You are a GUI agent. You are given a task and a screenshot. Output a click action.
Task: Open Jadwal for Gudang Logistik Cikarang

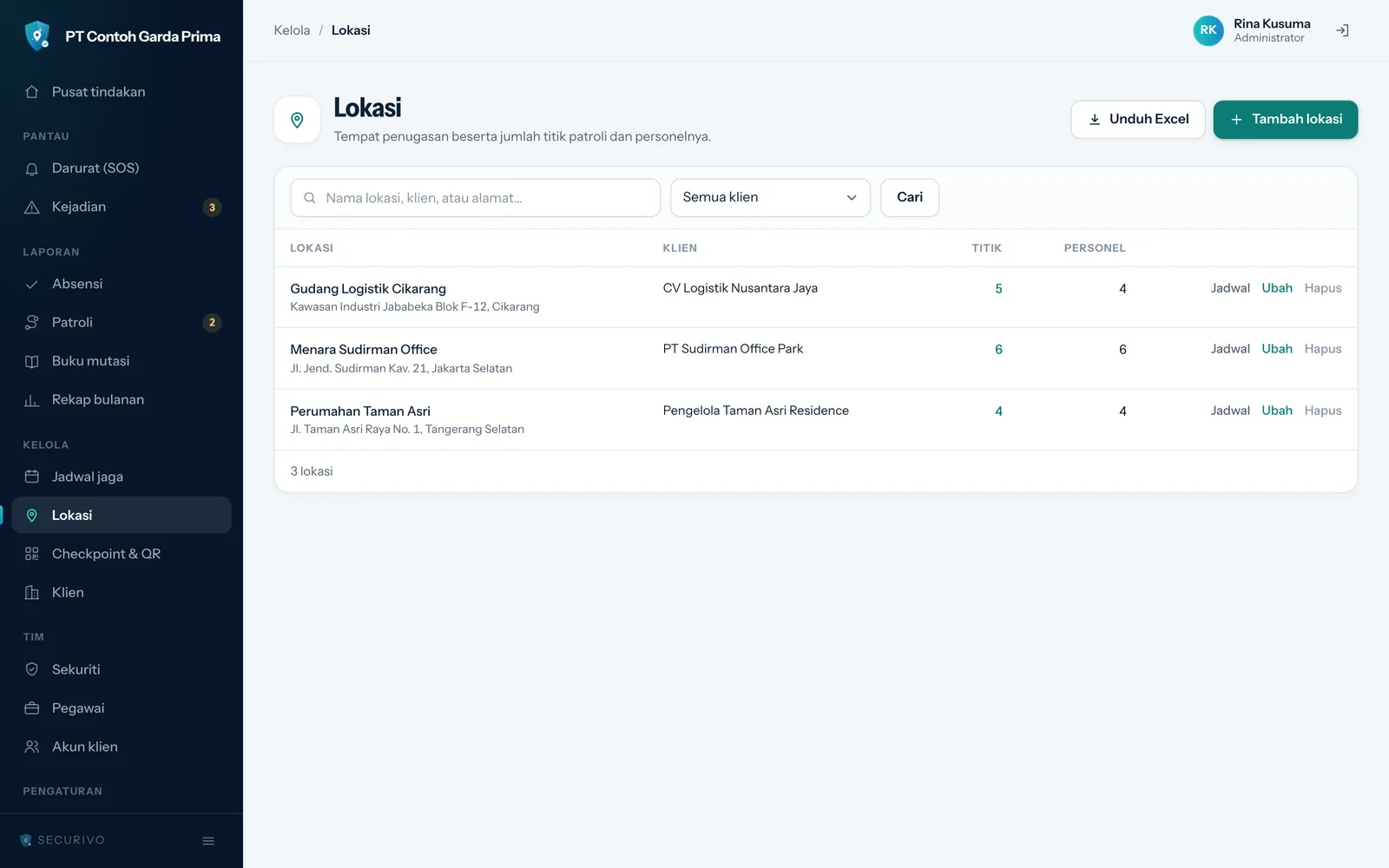1230,288
